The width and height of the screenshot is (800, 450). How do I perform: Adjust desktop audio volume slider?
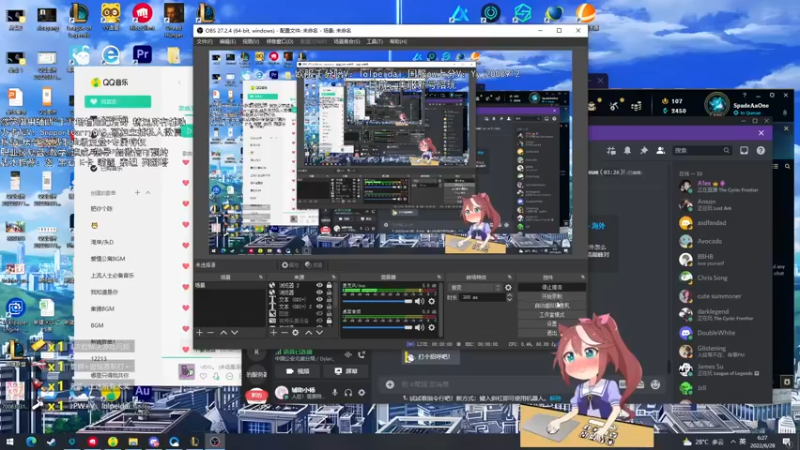pos(378,328)
